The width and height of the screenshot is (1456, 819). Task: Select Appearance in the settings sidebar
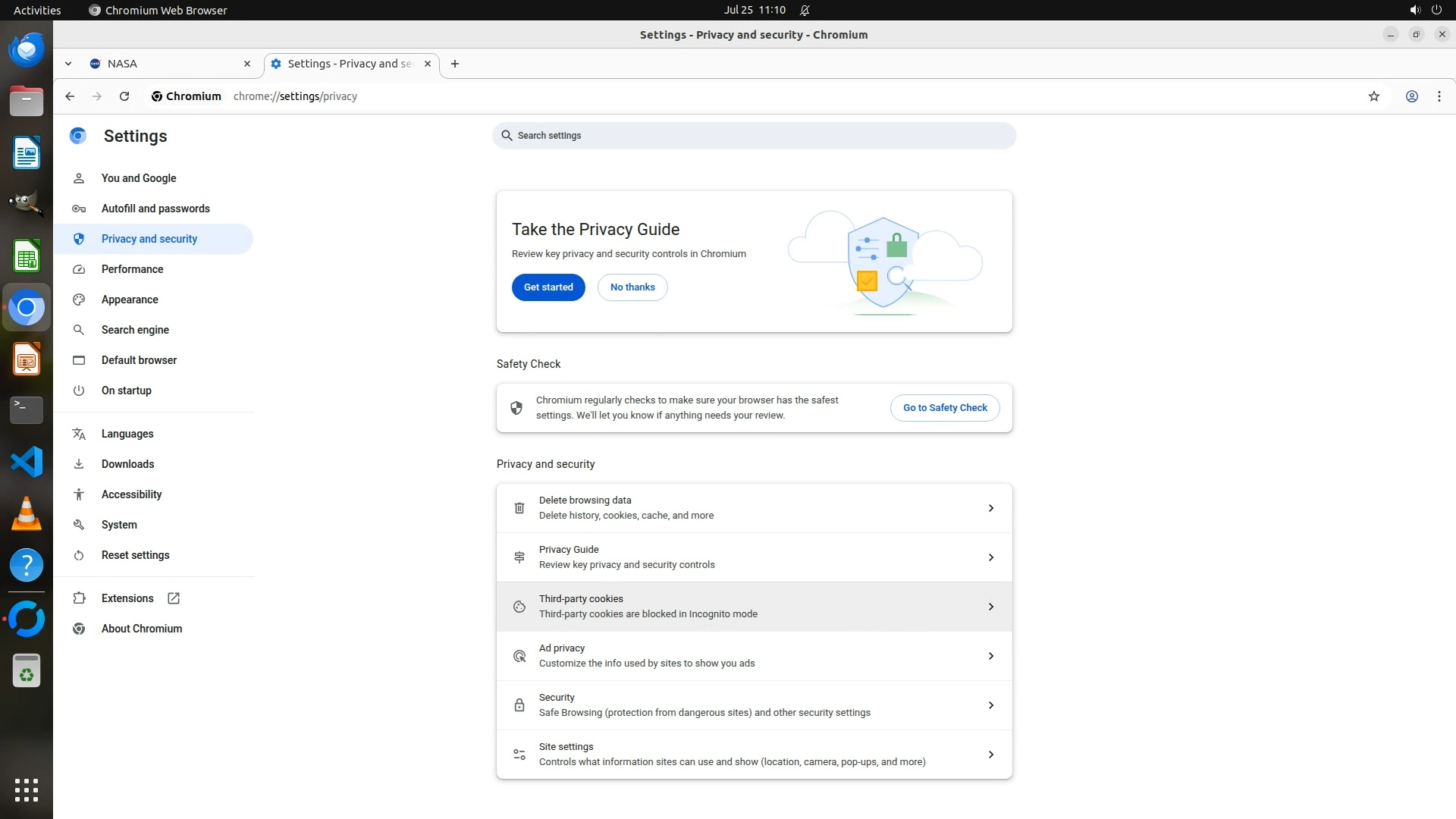coord(130,300)
